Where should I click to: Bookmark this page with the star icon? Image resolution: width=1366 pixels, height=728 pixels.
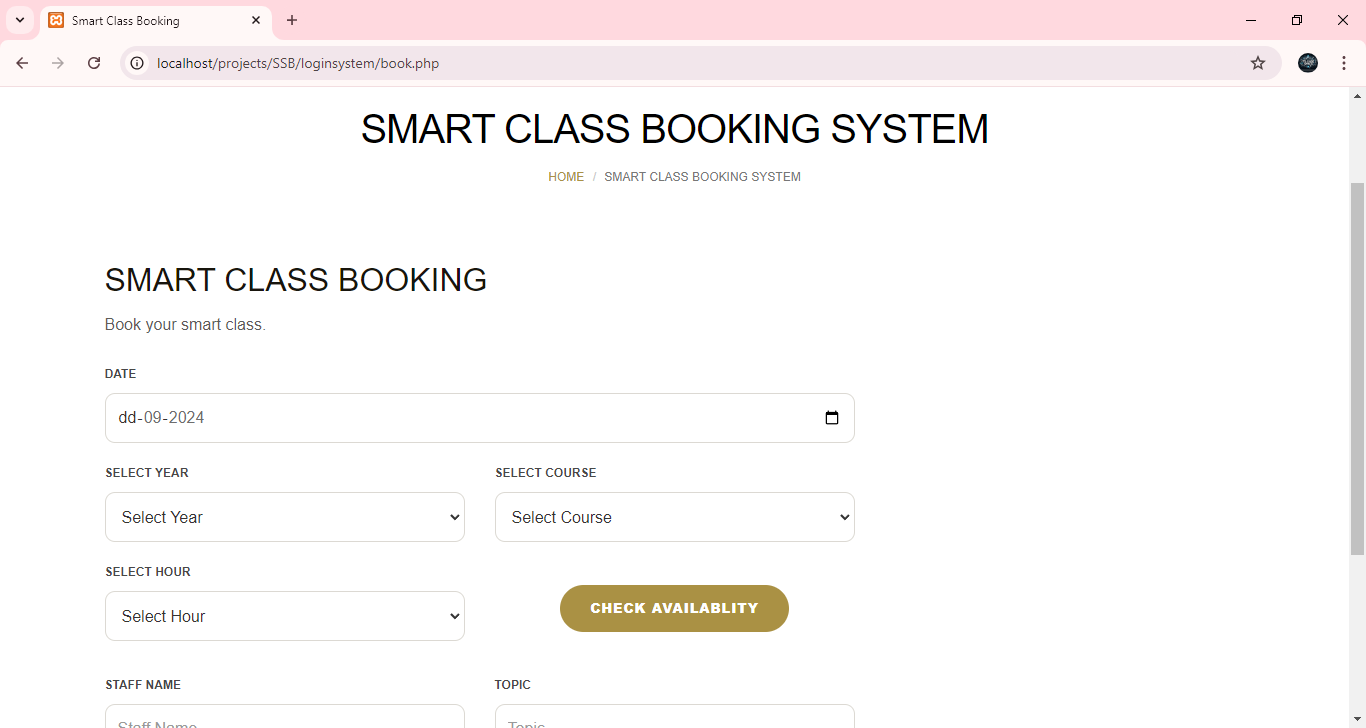click(1257, 62)
